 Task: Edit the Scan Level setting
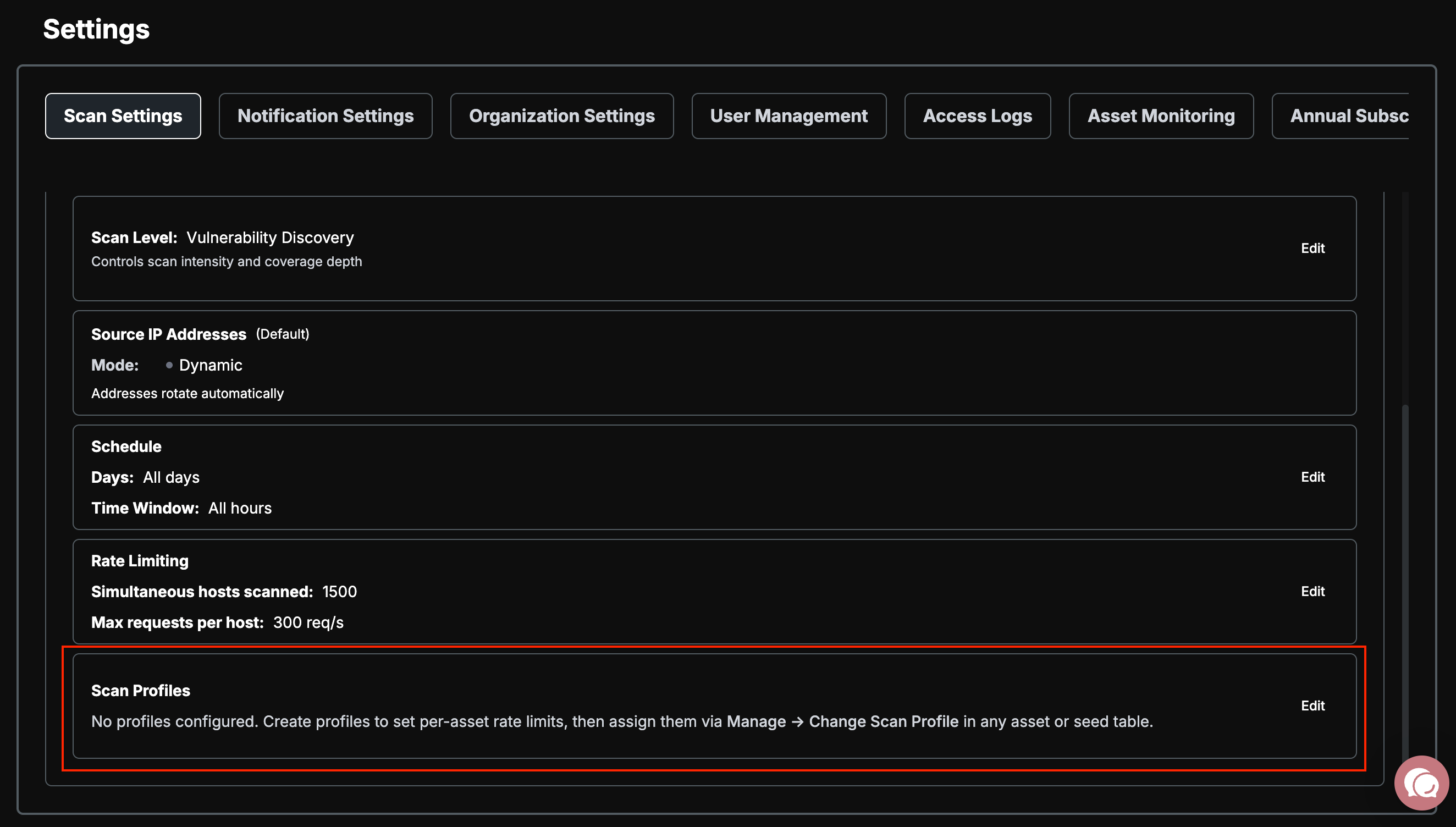pos(1312,248)
